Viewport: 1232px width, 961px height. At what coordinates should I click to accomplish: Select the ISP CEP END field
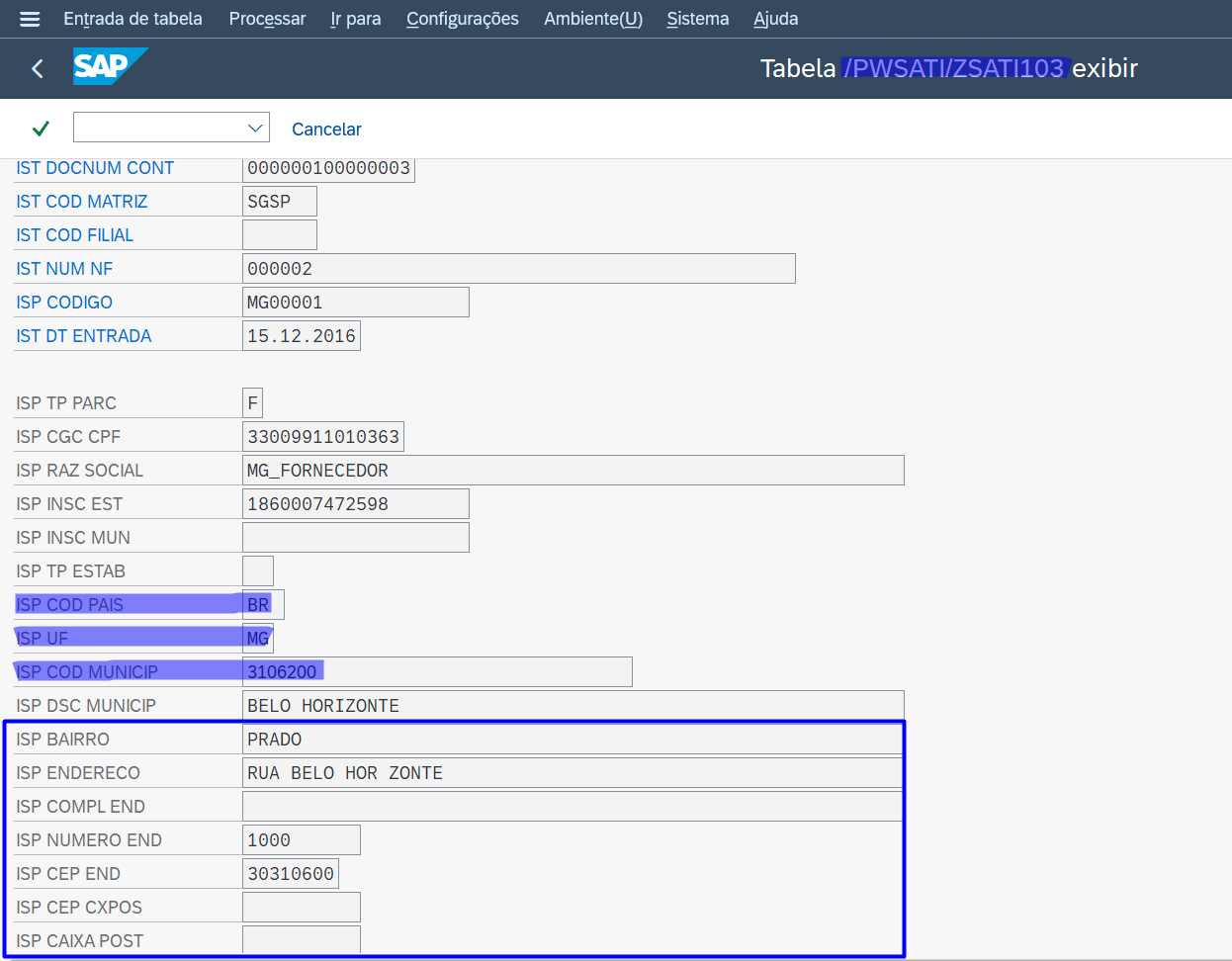coord(291,874)
